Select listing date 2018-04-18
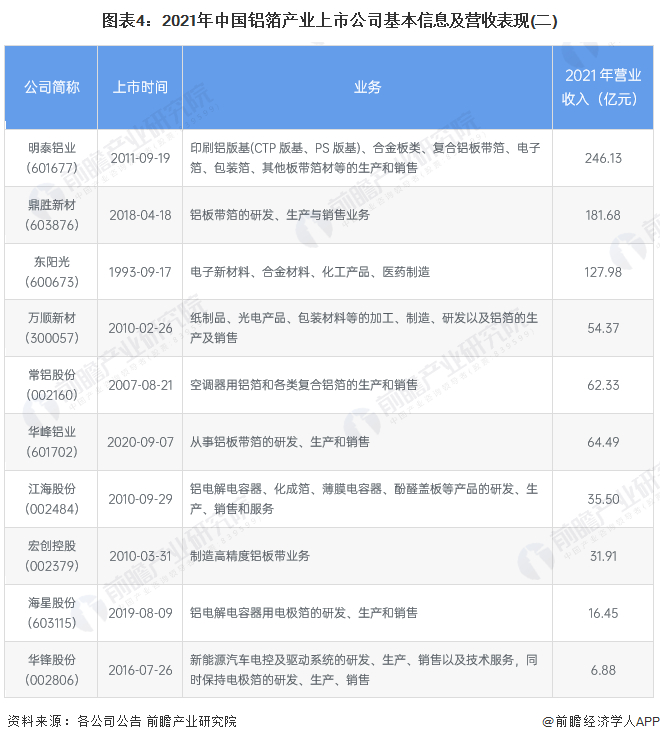This screenshot has height=742, width=660. [140, 215]
